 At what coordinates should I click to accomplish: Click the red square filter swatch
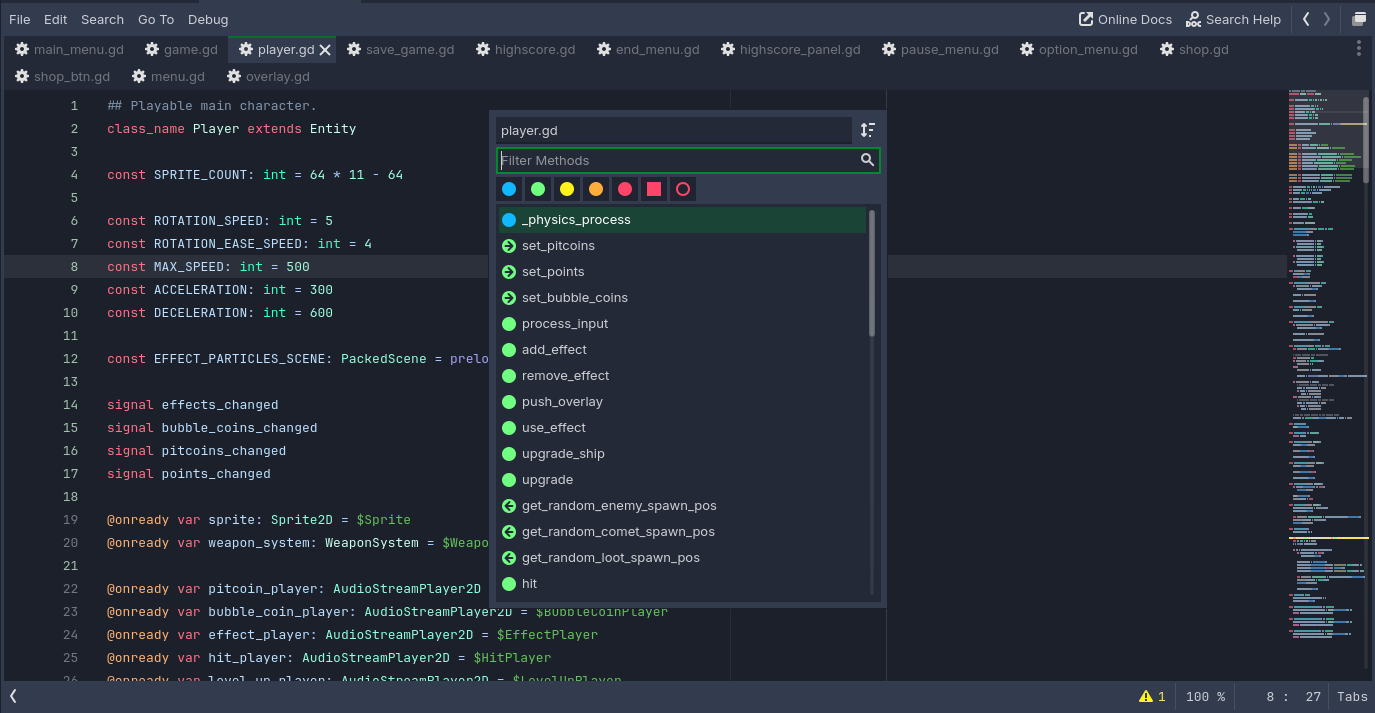(654, 188)
